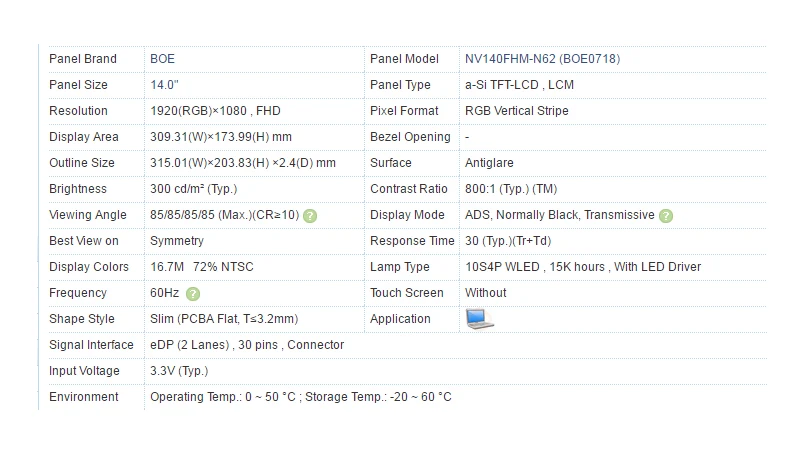800x450 pixels.
Task: Select the Antiglare surface value
Action: click(x=489, y=163)
